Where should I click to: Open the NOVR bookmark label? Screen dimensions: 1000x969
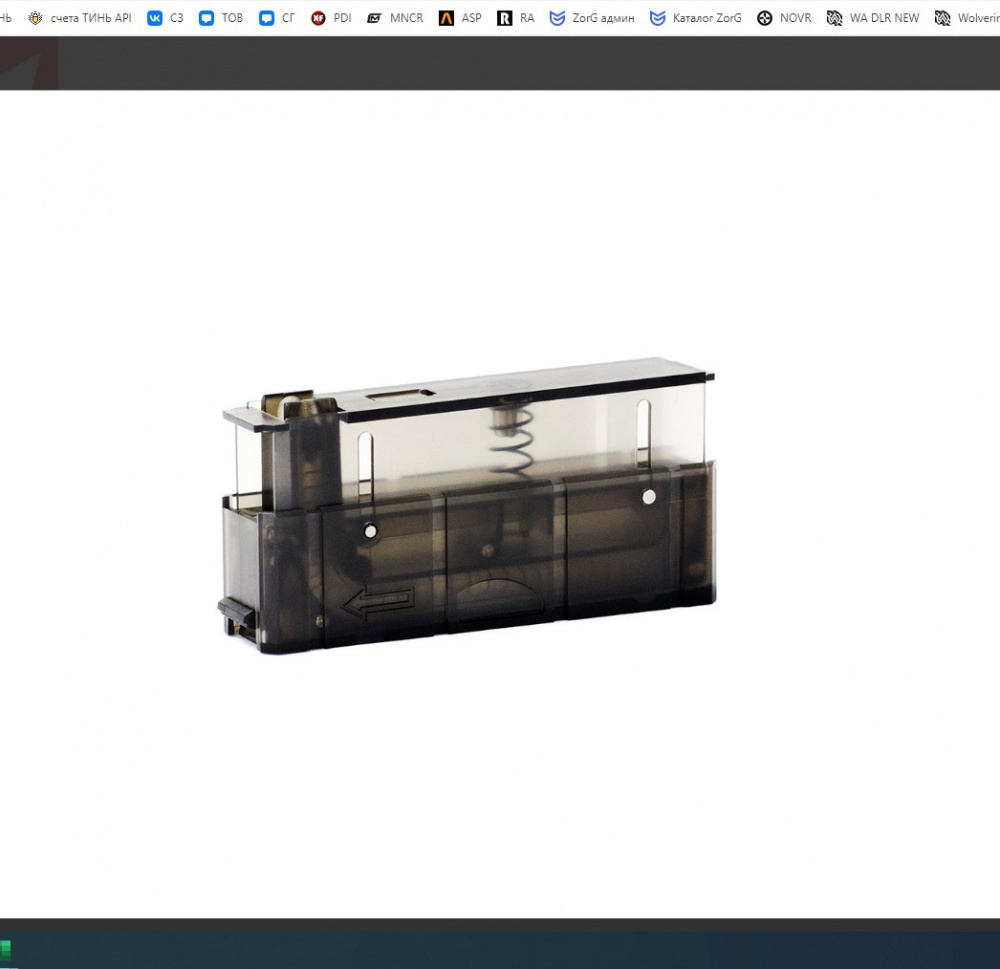click(x=795, y=18)
